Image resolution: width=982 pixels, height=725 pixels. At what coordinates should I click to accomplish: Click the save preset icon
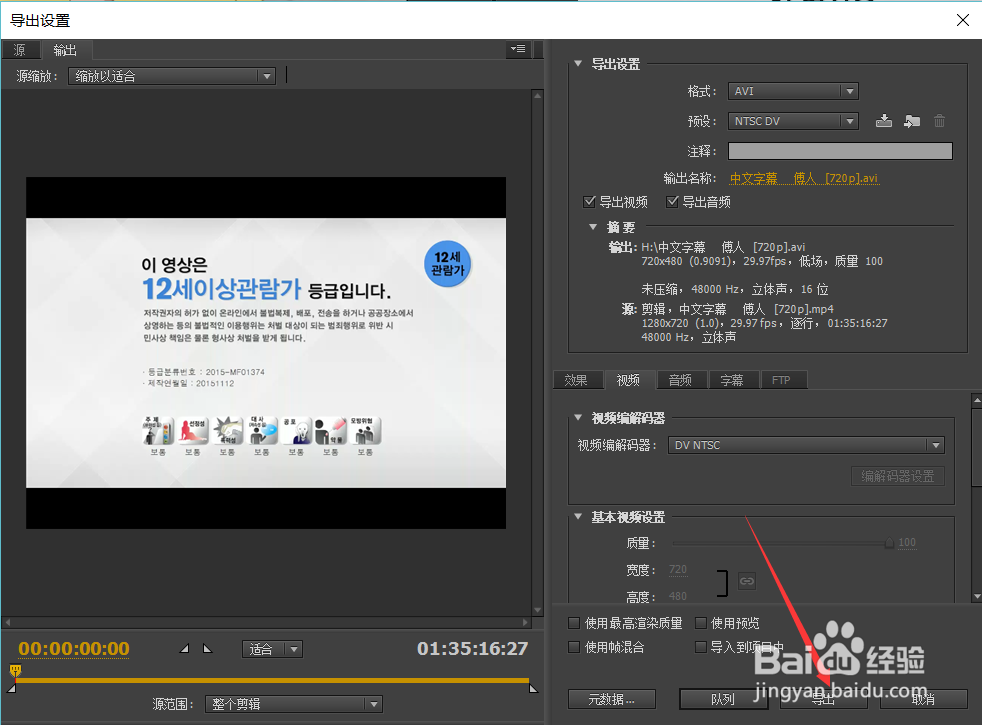click(884, 120)
